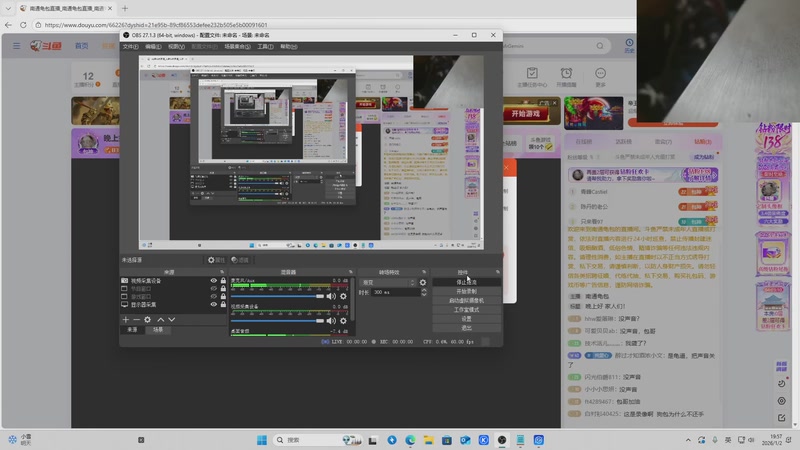Remove selected source with the minus icon
Image resolution: width=800 pixels, height=450 pixels.
pyautogui.click(x=136, y=319)
